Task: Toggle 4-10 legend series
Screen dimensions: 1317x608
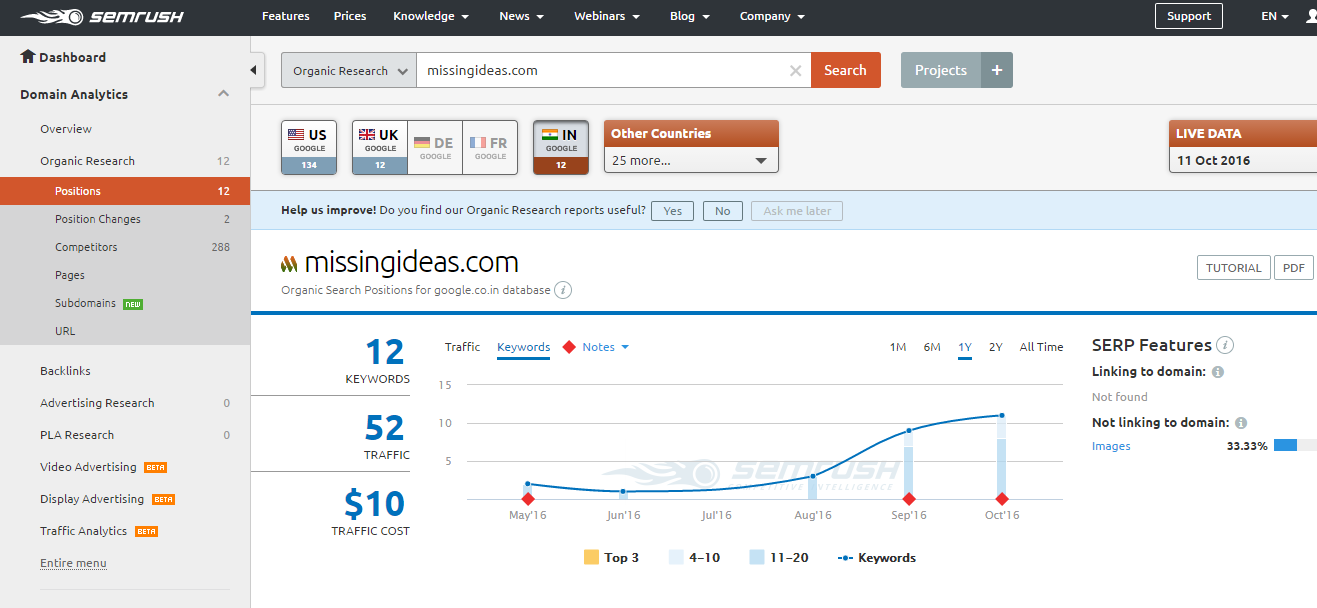Action: coord(694,558)
